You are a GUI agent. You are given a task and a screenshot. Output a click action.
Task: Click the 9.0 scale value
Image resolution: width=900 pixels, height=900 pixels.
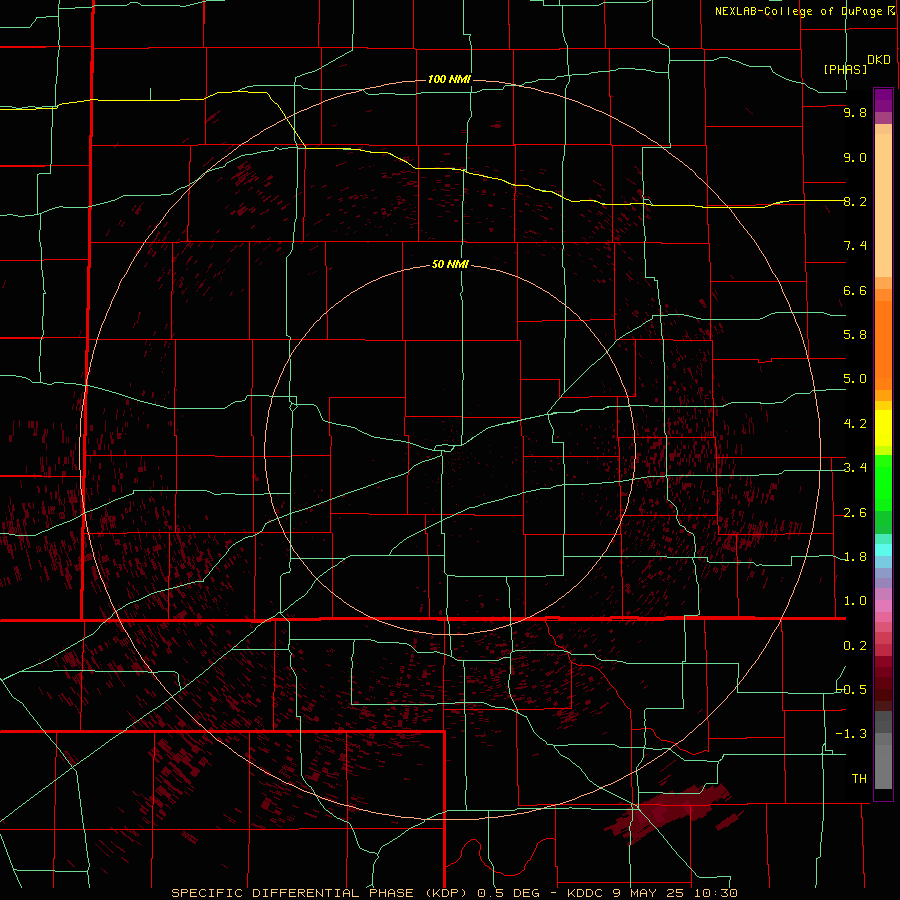point(855,157)
